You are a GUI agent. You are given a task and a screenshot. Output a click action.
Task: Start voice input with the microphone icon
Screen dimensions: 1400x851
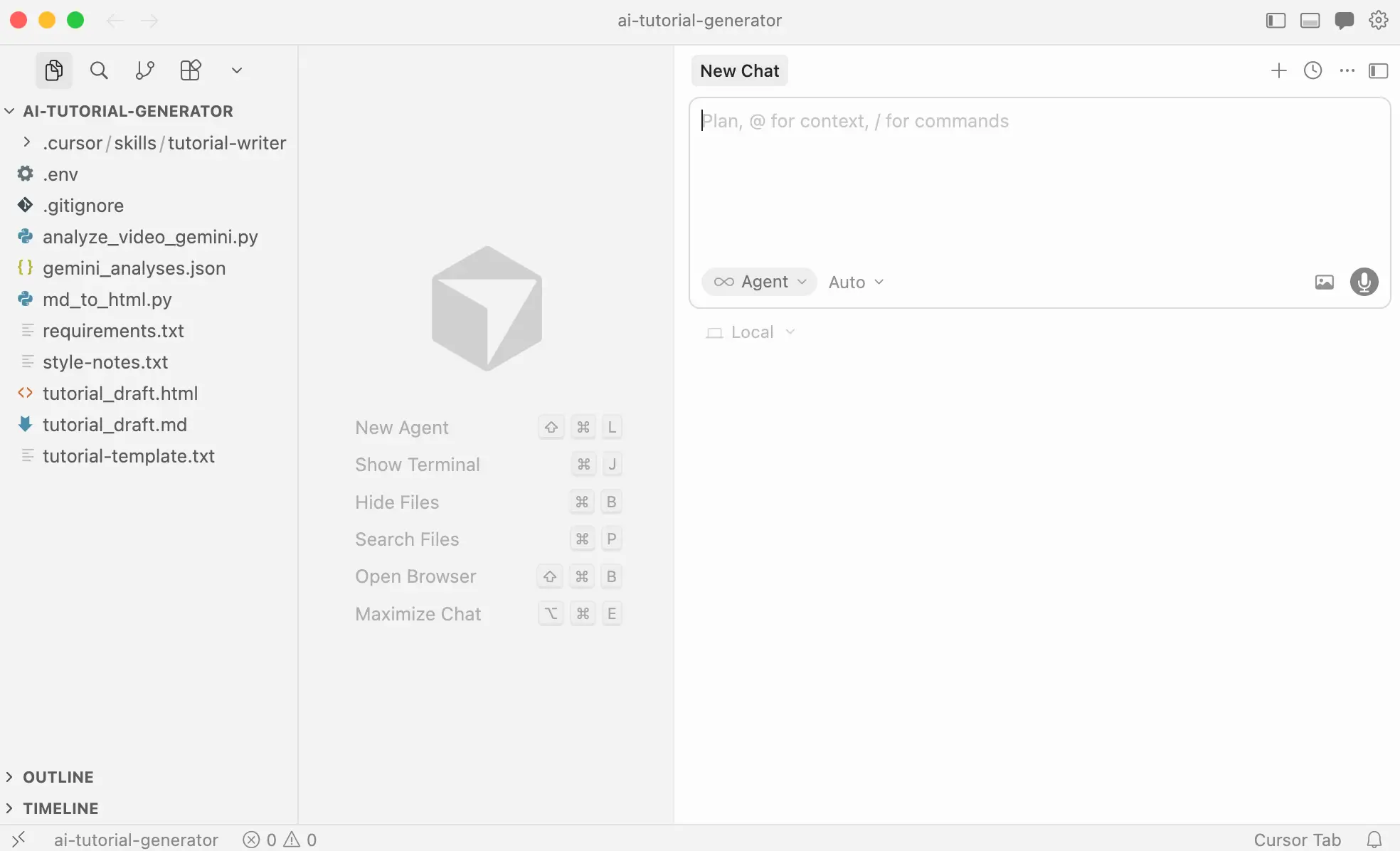click(x=1364, y=282)
